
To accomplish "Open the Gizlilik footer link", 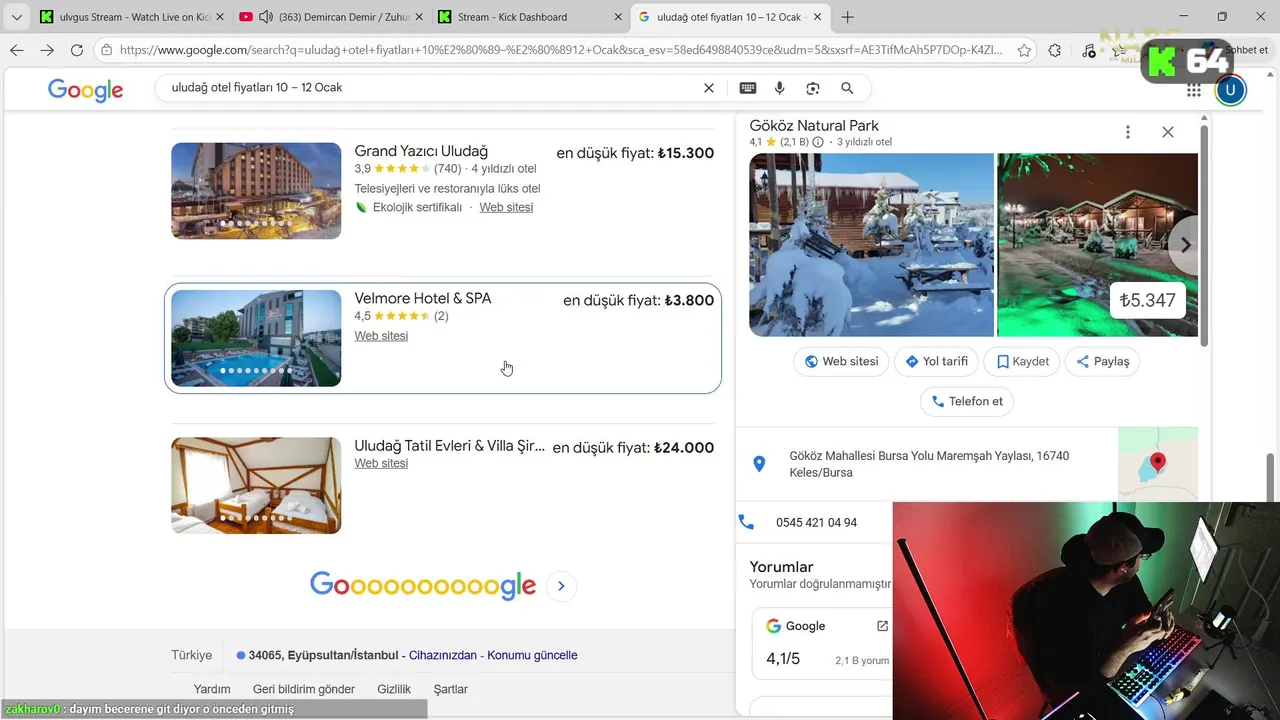I will coord(394,689).
